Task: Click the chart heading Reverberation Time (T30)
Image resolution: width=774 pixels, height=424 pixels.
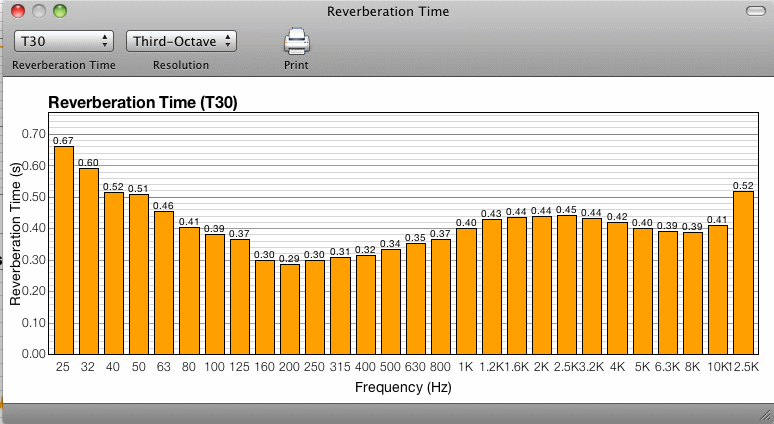Action: 142,102
